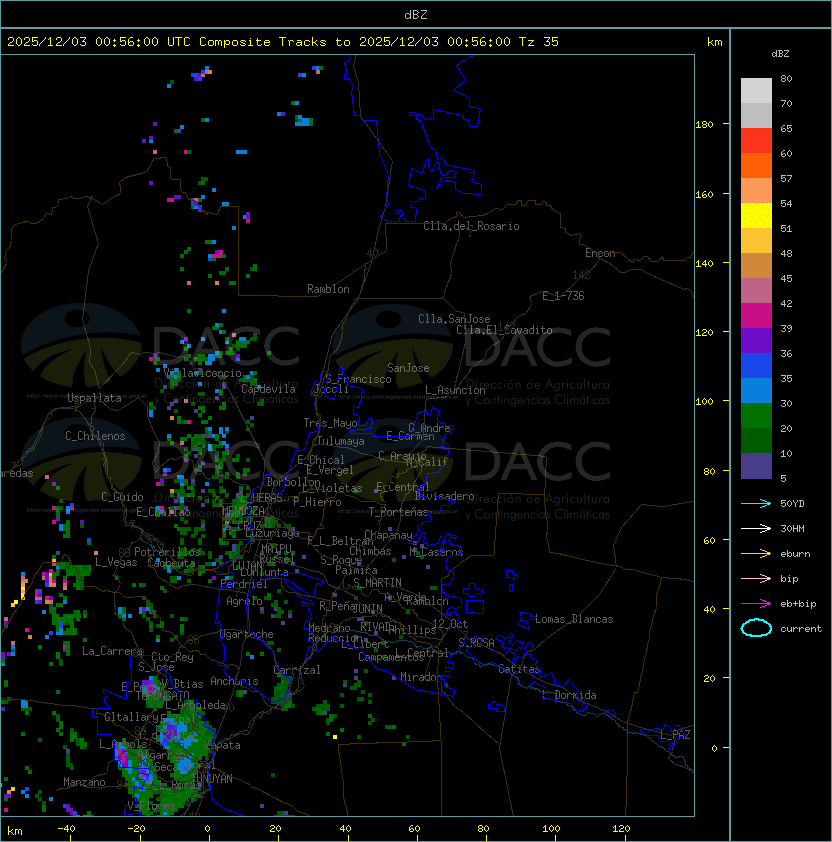Pick the dark green 20 dBZ swatch

tap(756, 440)
